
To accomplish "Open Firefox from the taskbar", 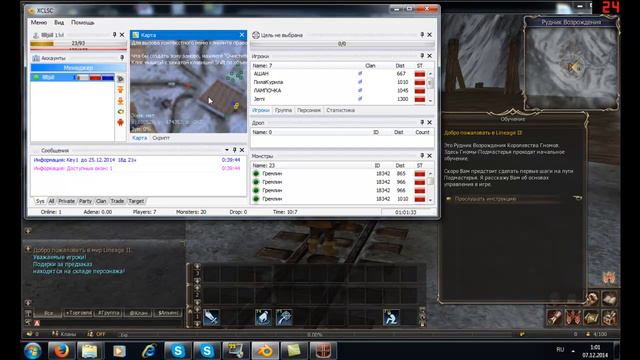I will [x=61, y=351].
